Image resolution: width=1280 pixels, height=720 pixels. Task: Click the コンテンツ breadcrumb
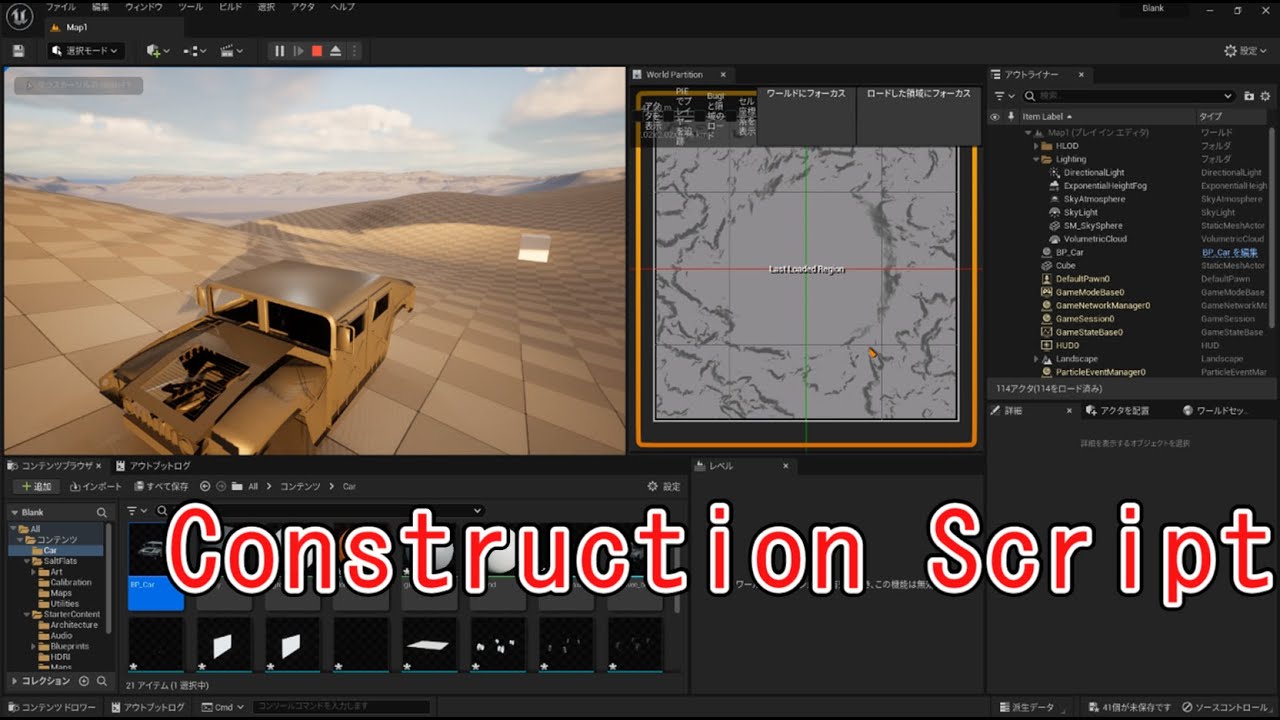point(300,486)
